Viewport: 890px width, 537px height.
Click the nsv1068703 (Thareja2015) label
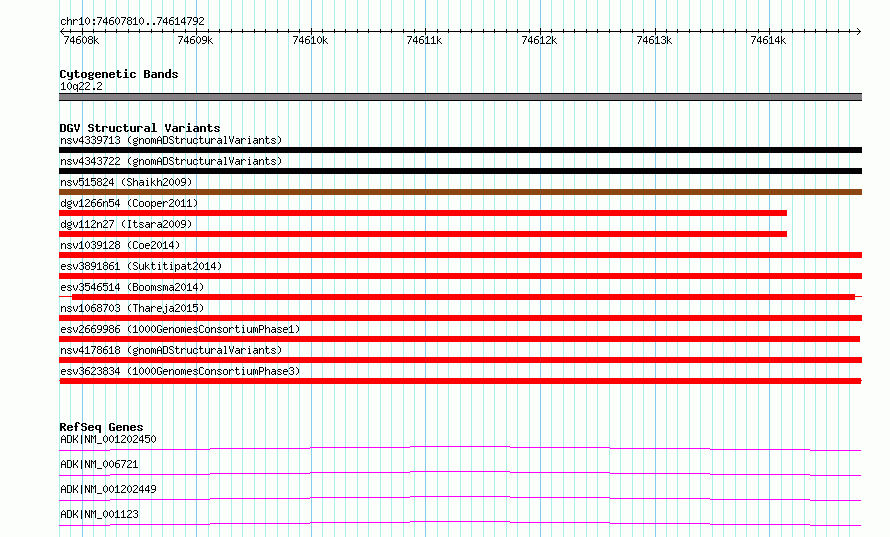click(x=132, y=308)
